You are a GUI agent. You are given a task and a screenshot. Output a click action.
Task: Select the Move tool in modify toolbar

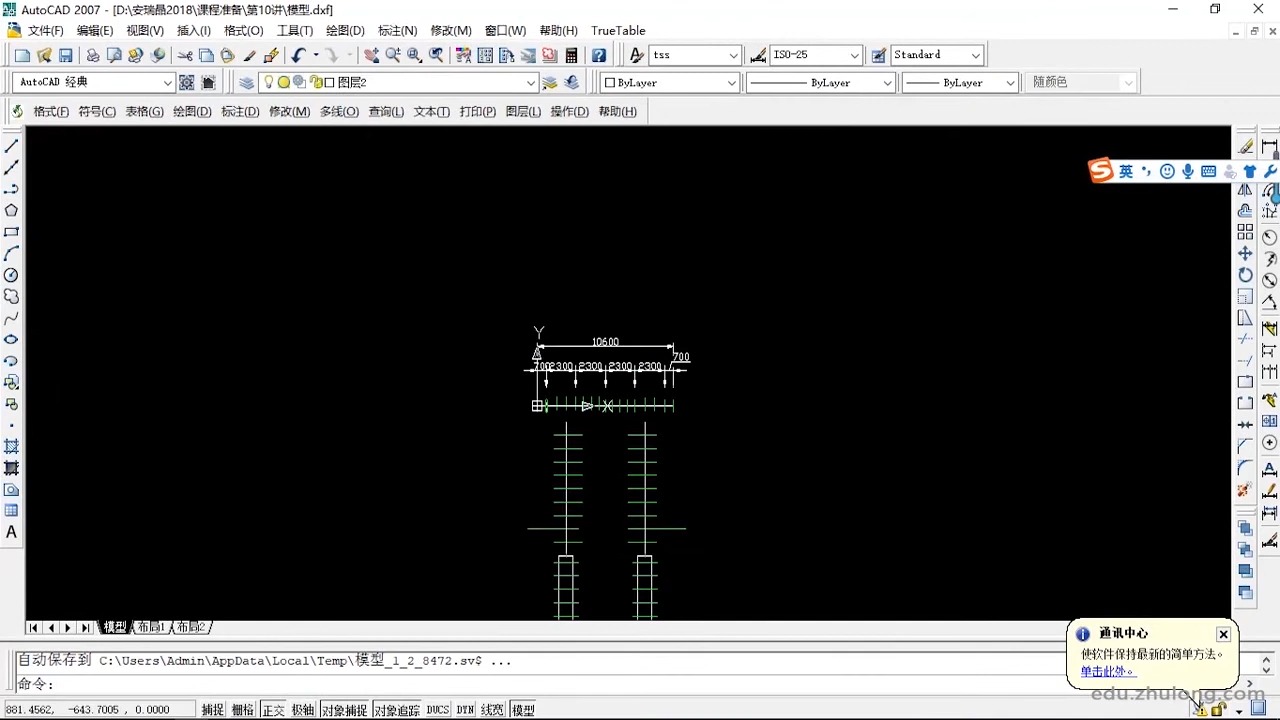1245,254
